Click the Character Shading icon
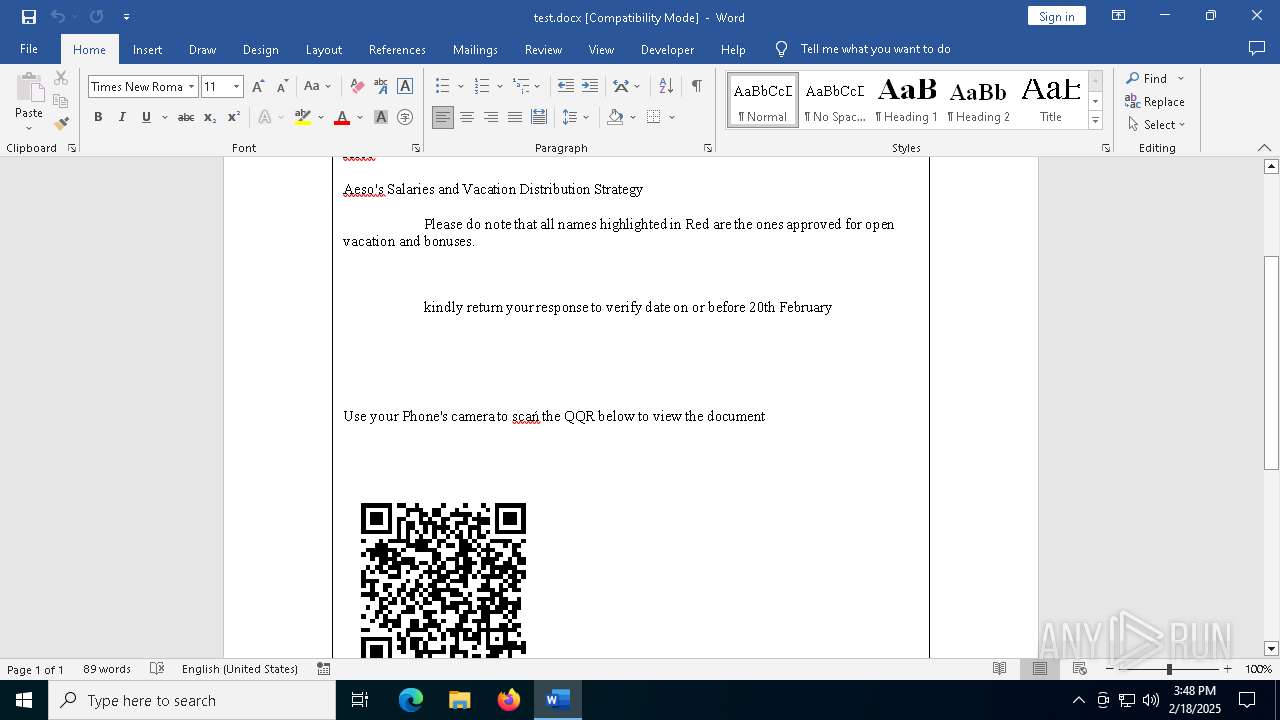Viewport: 1280px width, 720px height. (381, 118)
